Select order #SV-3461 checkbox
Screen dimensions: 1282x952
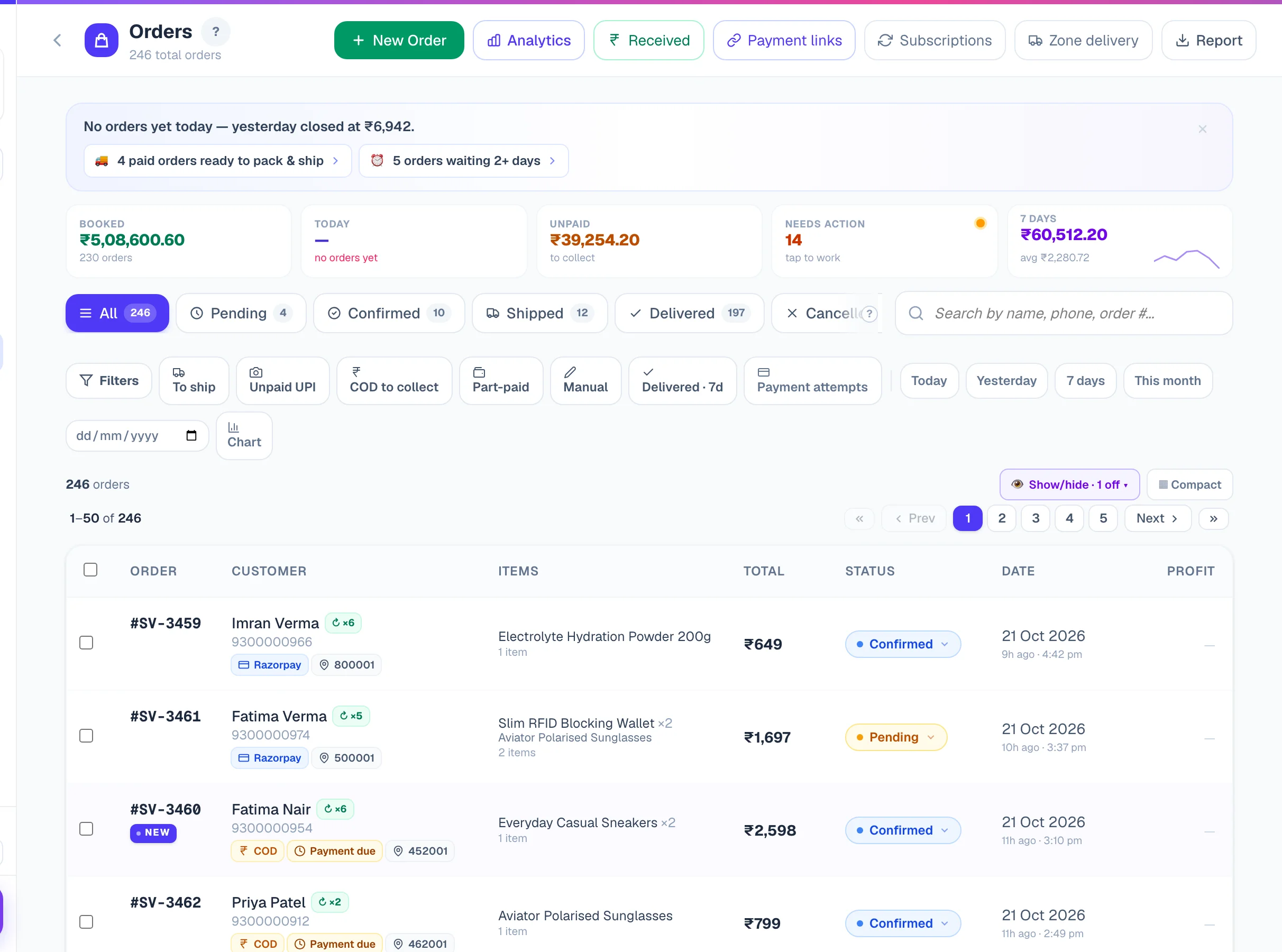tap(86, 736)
